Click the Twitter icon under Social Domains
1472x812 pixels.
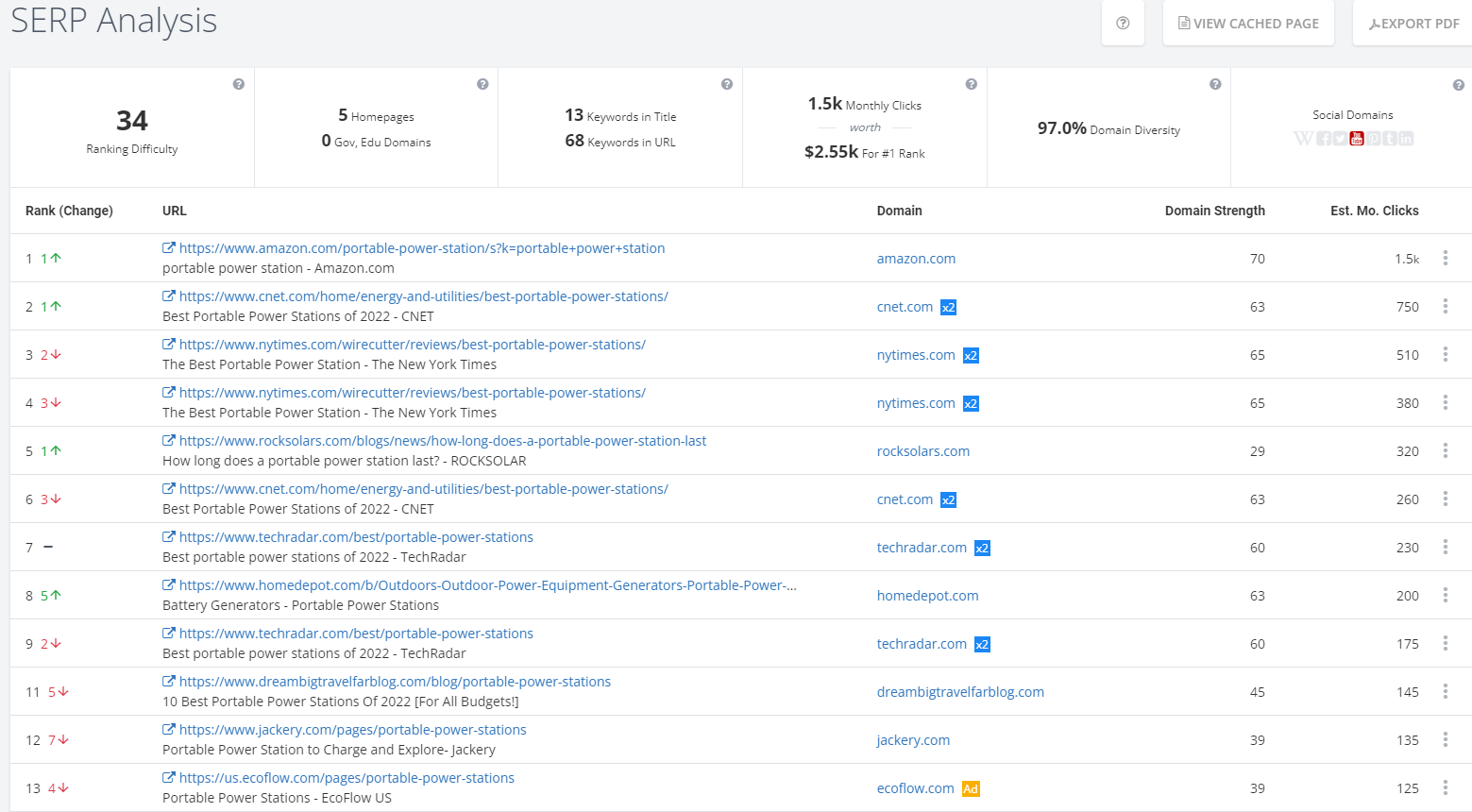[x=1340, y=139]
